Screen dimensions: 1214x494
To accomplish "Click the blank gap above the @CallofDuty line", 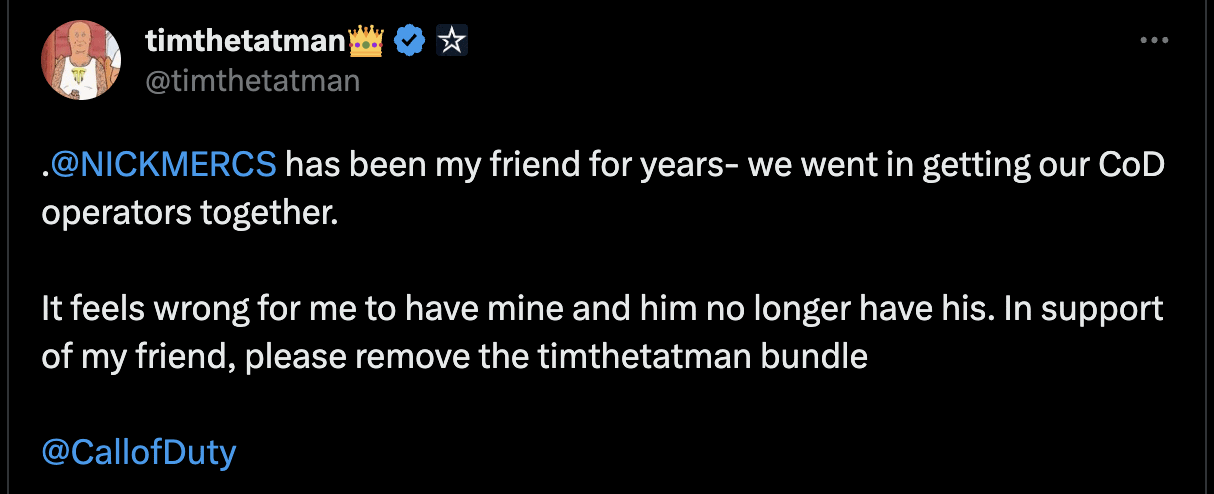I will (x=600, y=405).
